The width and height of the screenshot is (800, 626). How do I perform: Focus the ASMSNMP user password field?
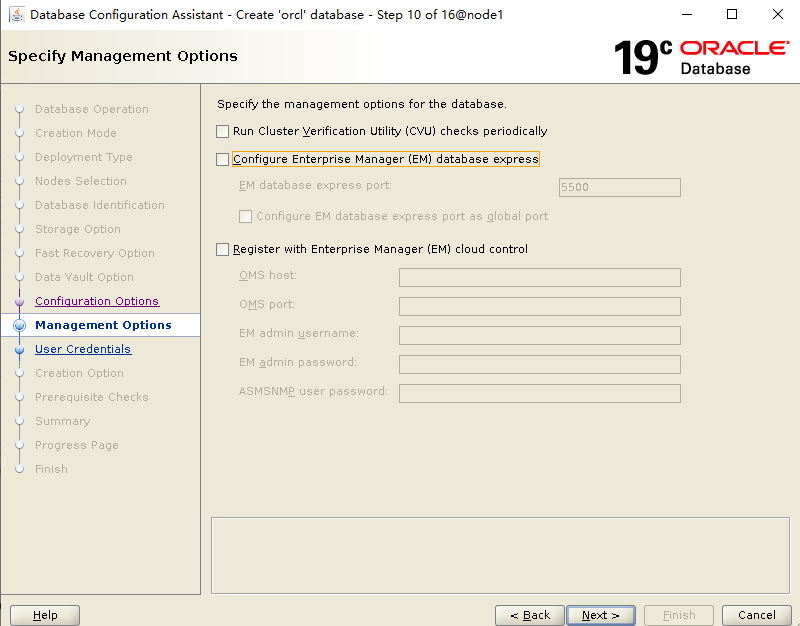[540, 393]
